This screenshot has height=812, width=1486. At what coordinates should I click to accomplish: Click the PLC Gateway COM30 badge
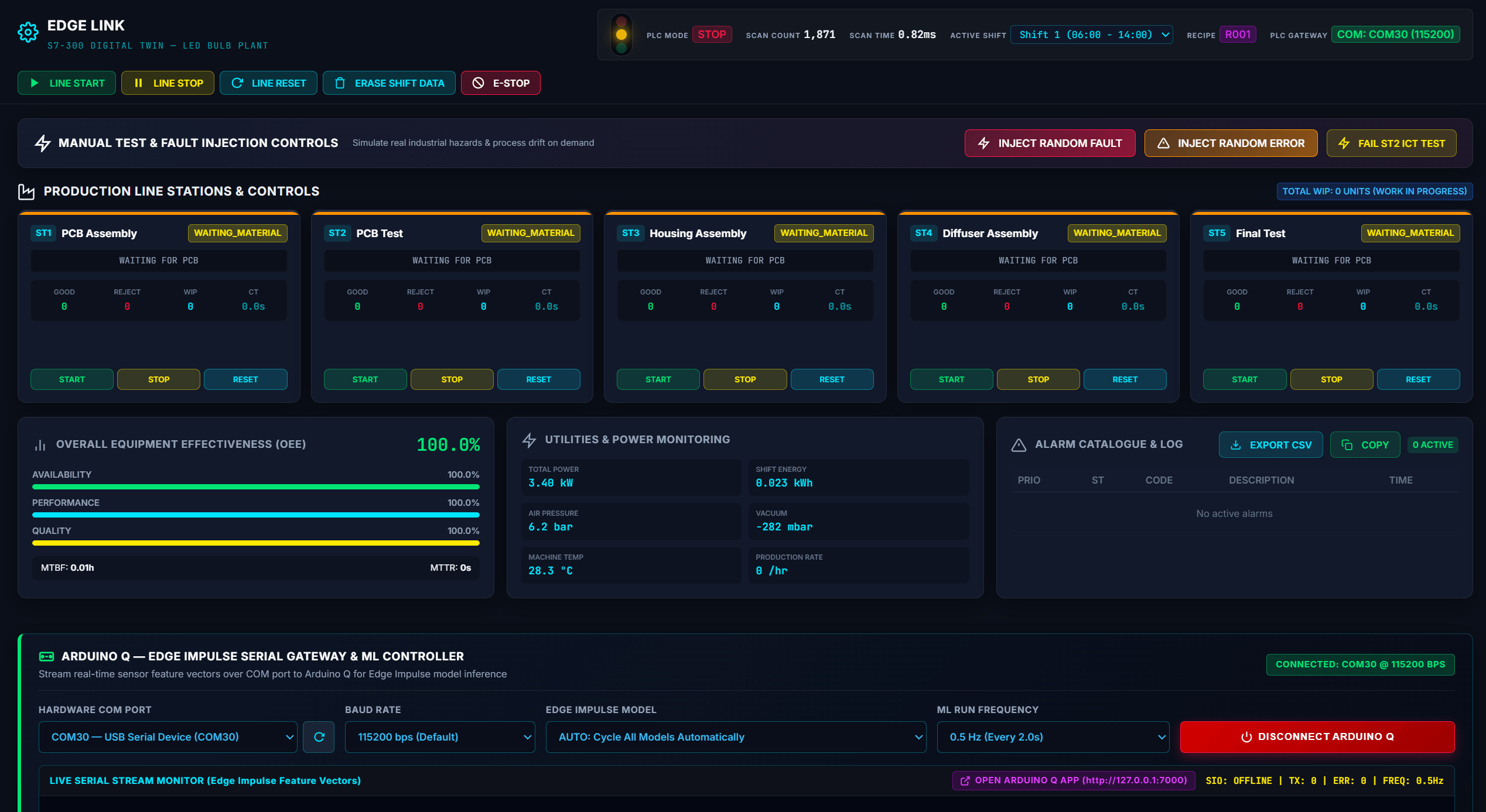[1395, 35]
